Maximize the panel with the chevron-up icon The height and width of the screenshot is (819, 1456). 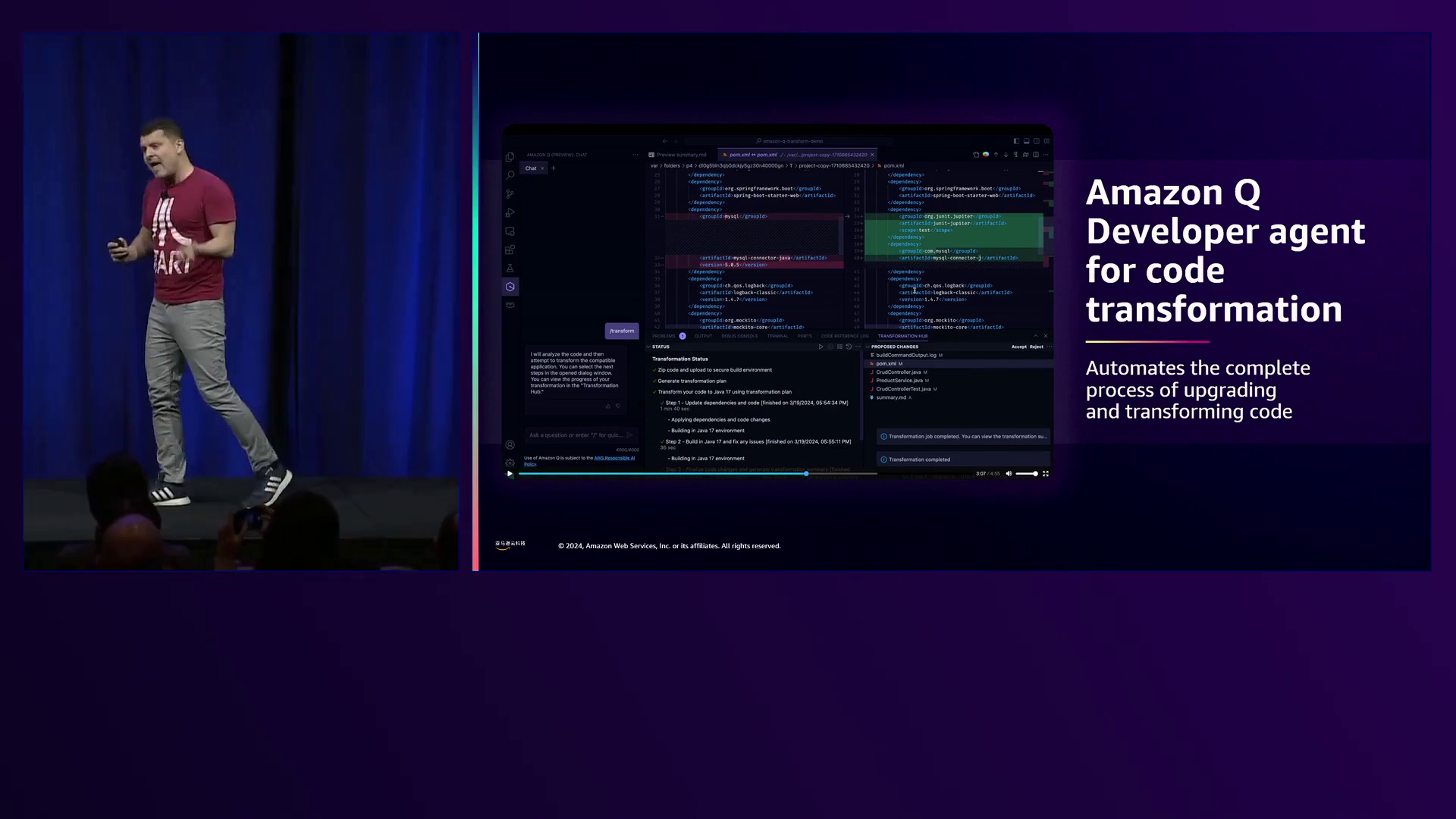(1035, 336)
